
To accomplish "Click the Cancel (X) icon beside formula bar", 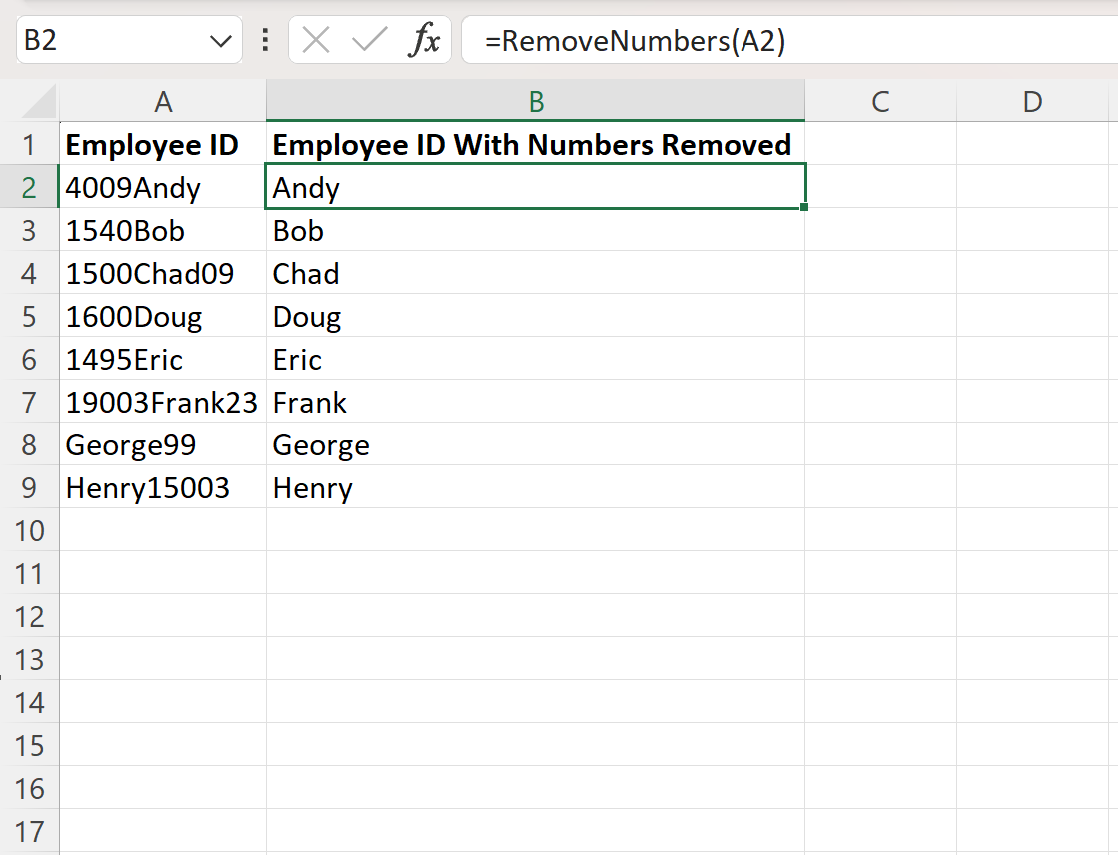I will 316,41.
